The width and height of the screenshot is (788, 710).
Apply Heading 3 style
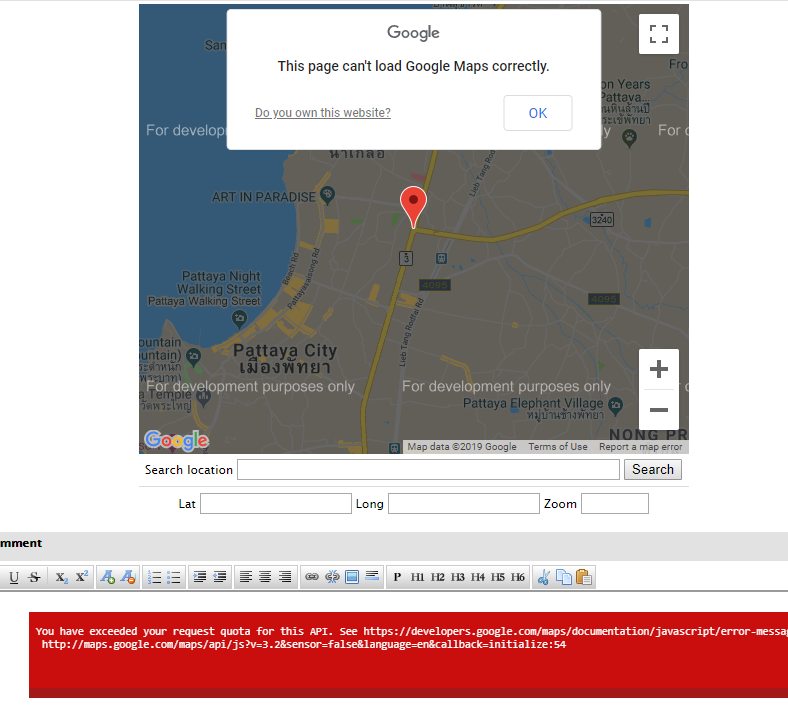[x=457, y=577]
